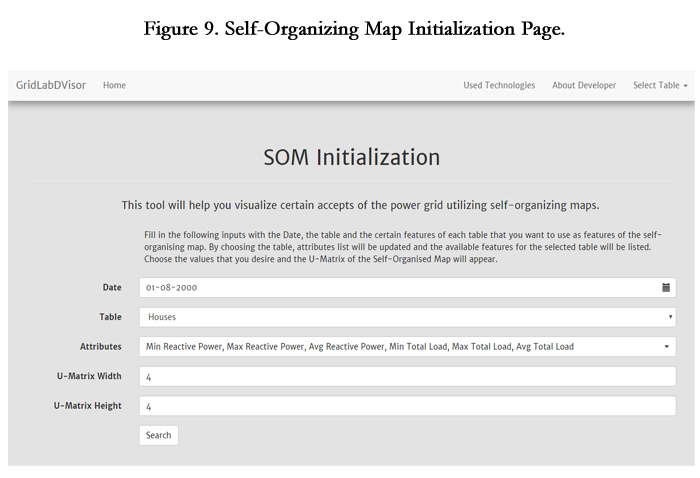Click the SOM Initialization heading
This screenshot has height=478, width=700.
[x=352, y=157]
